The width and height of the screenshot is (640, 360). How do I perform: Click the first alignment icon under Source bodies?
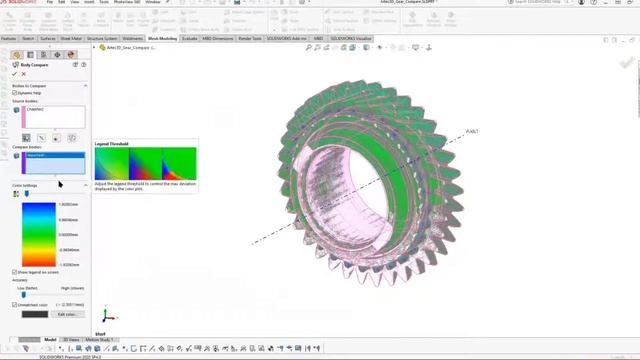click(26, 138)
